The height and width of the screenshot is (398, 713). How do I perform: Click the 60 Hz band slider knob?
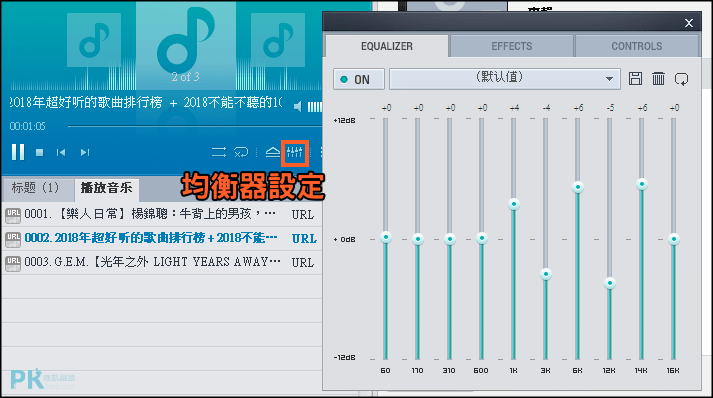click(x=386, y=237)
